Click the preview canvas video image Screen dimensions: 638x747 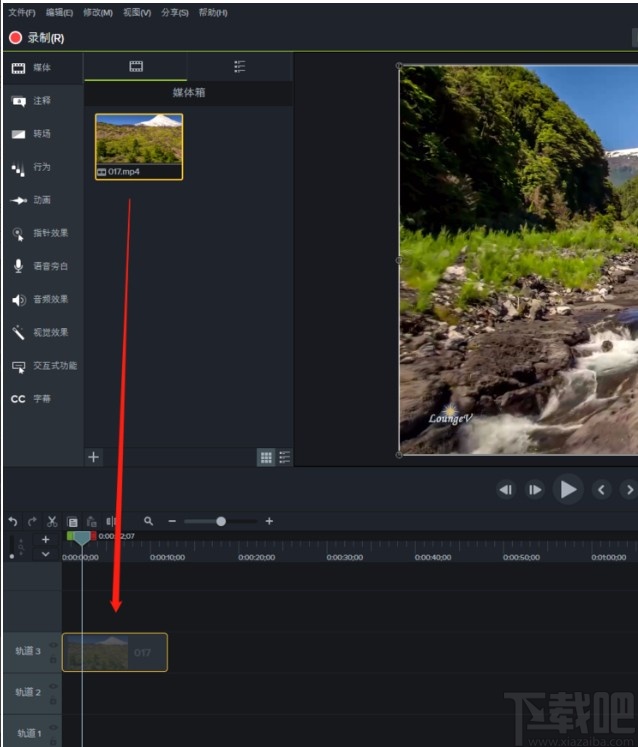[518, 260]
